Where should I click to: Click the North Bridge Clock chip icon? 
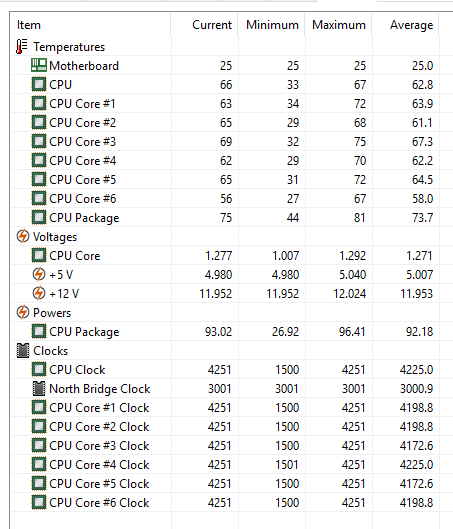39,388
